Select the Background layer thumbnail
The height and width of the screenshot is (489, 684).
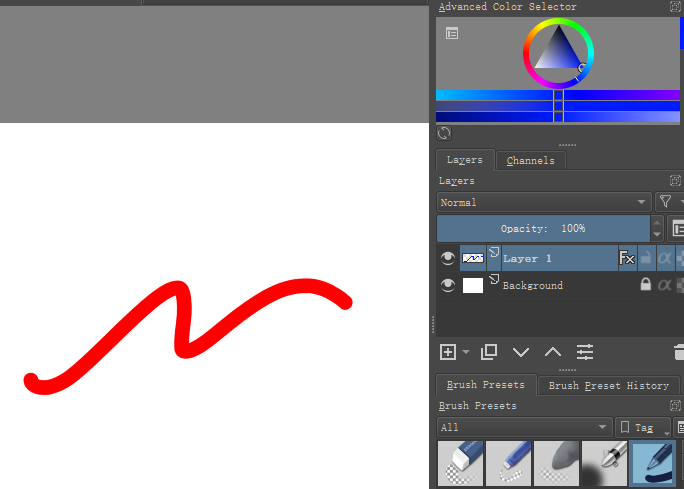tap(473, 285)
